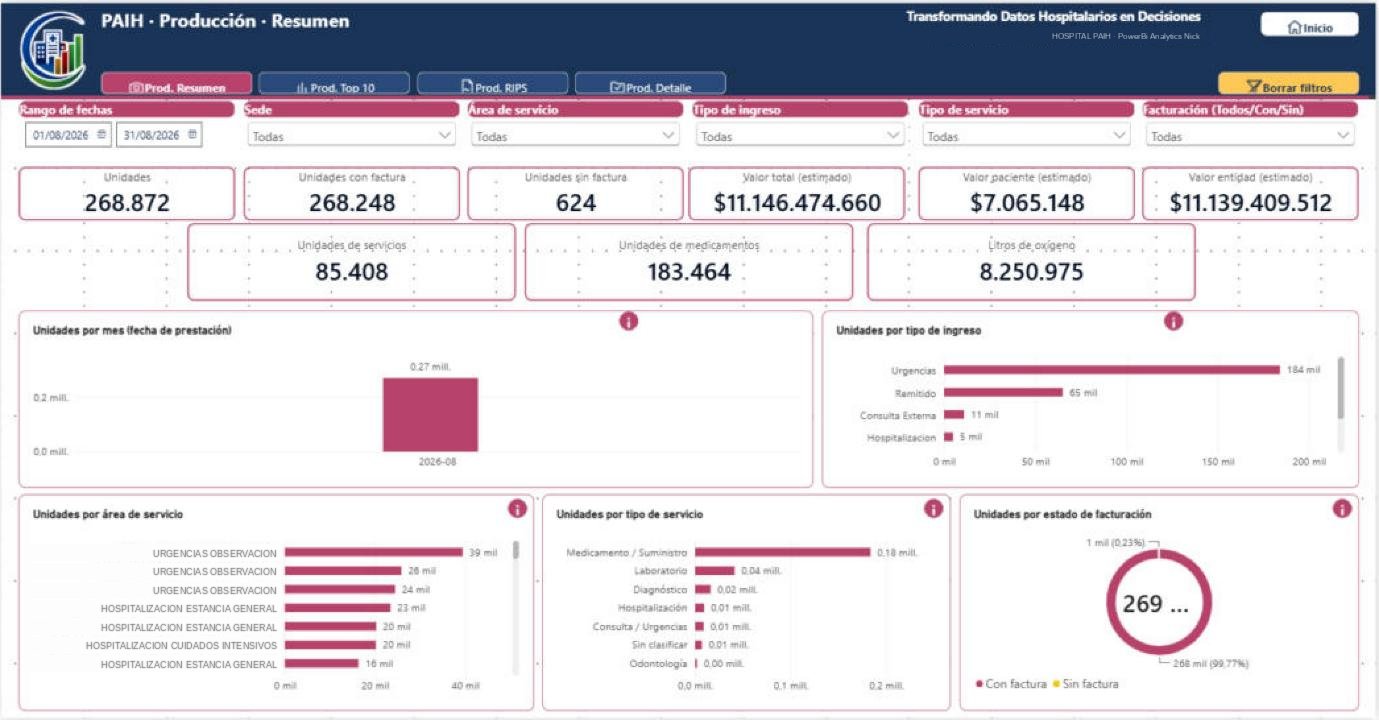Click the Litros de oxígeno value 8.250.975
1379x720 pixels.
[x=1031, y=272]
